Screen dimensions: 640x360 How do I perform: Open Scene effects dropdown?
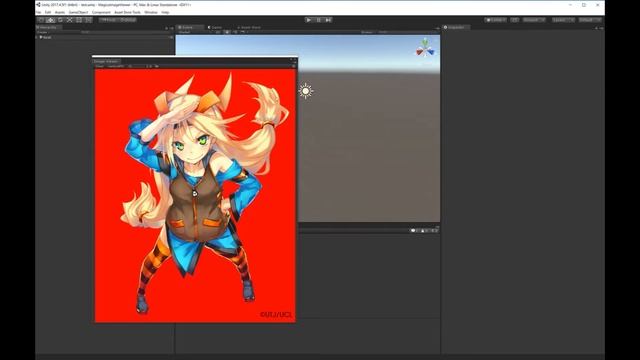(244, 32)
